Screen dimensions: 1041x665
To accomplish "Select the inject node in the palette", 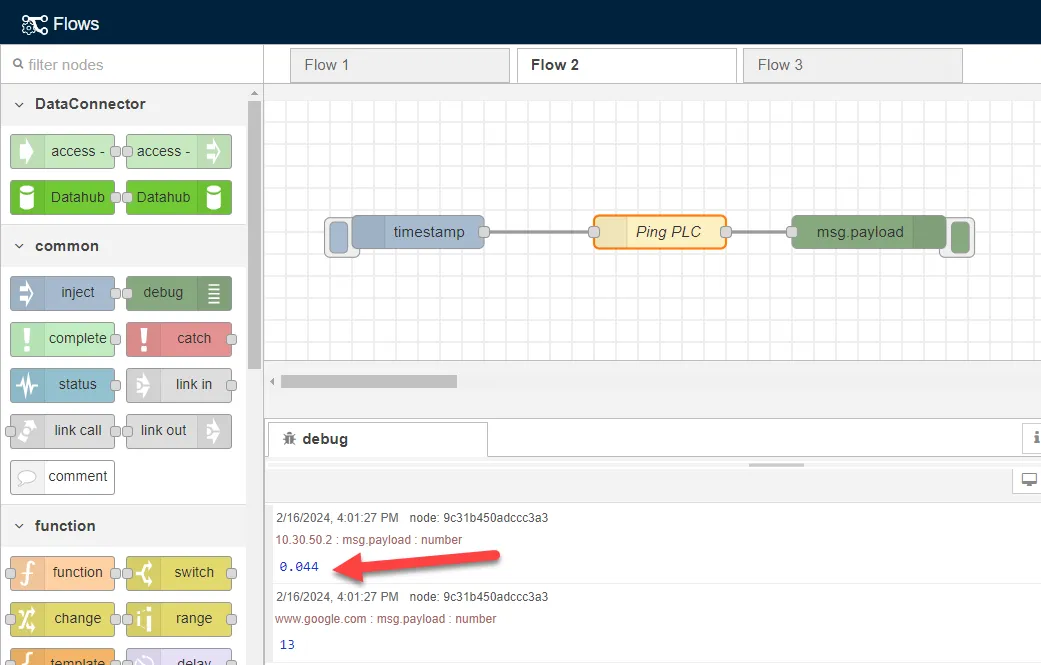I will [62, 292].
